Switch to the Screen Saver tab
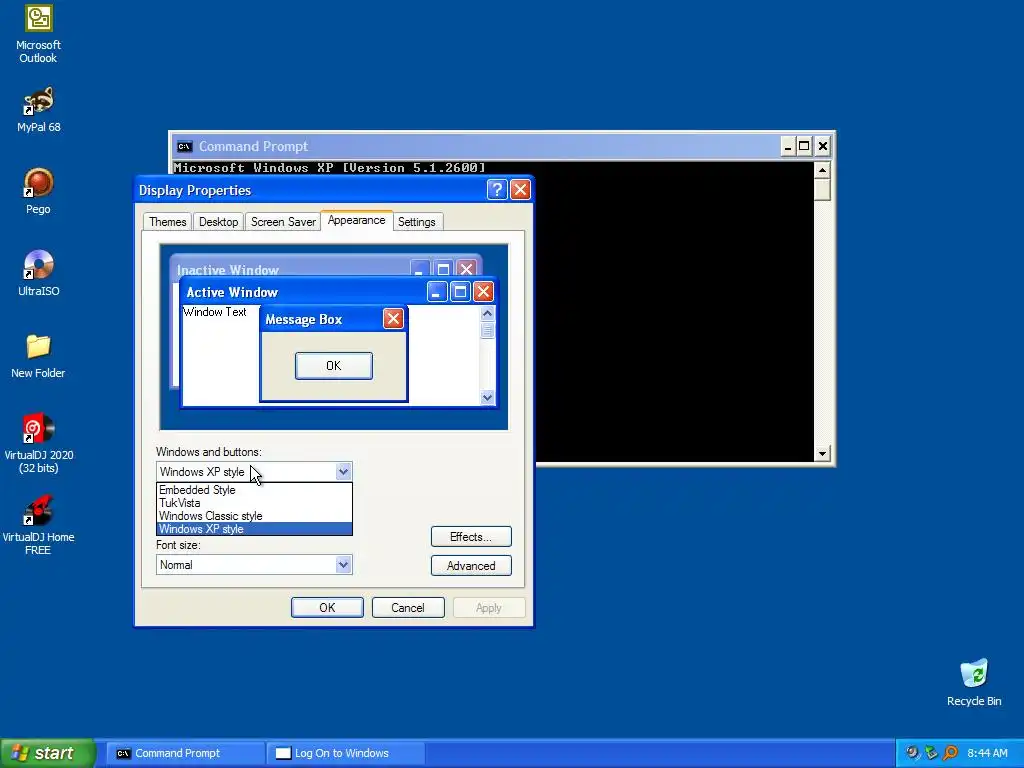The image size is (1024, 768). pos(283,222)
